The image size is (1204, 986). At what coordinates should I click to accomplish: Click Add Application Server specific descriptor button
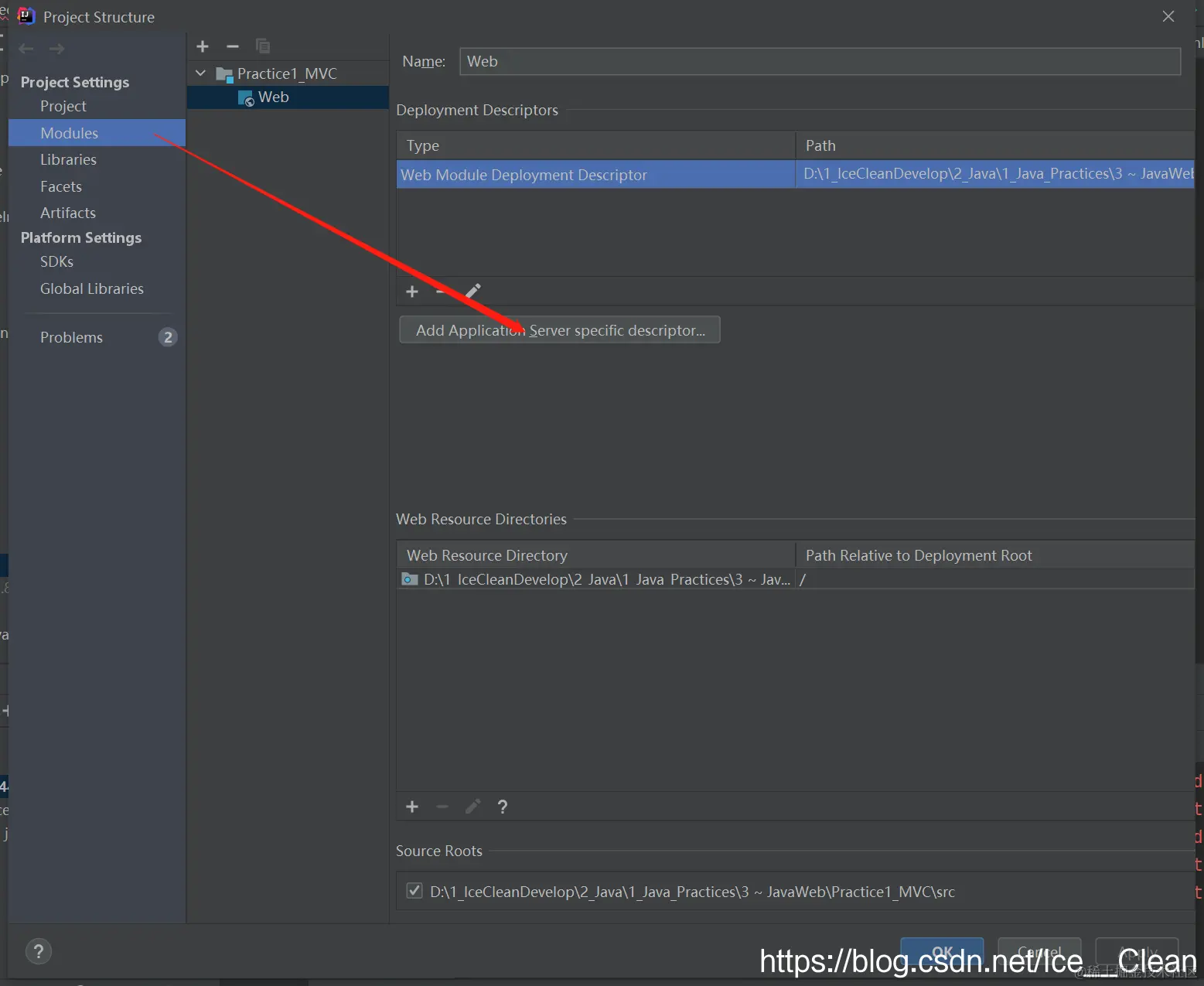point(560,330)
